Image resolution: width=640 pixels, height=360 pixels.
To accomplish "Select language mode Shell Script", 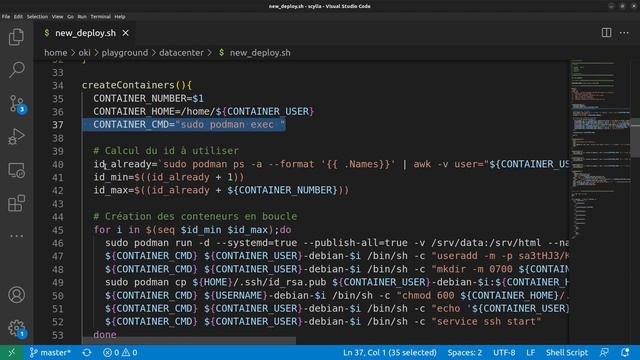I will (x=567, y=353).
